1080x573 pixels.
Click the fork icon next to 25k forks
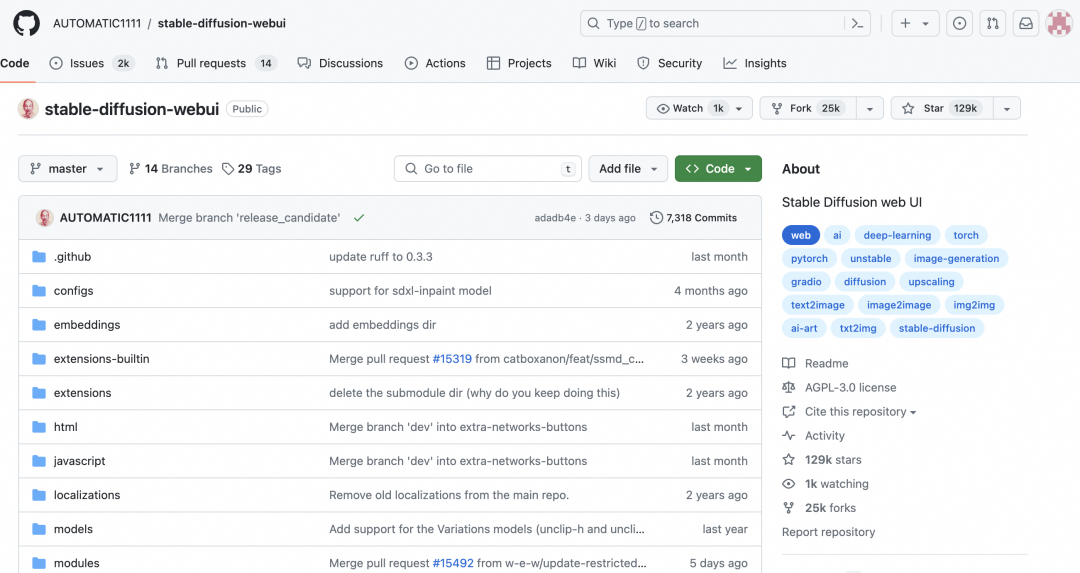pos(789,508)
